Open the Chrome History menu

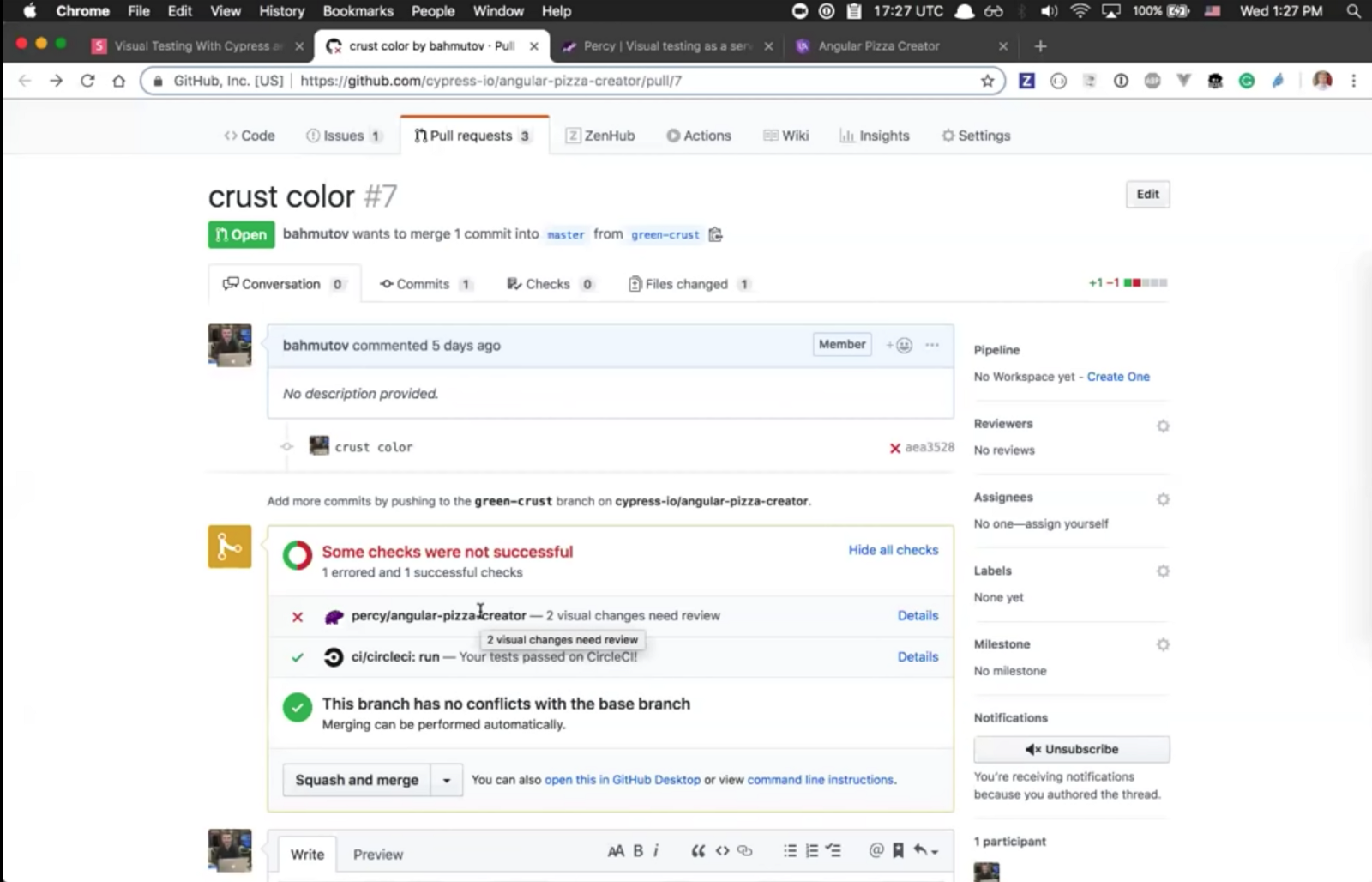tap(281, 11)
